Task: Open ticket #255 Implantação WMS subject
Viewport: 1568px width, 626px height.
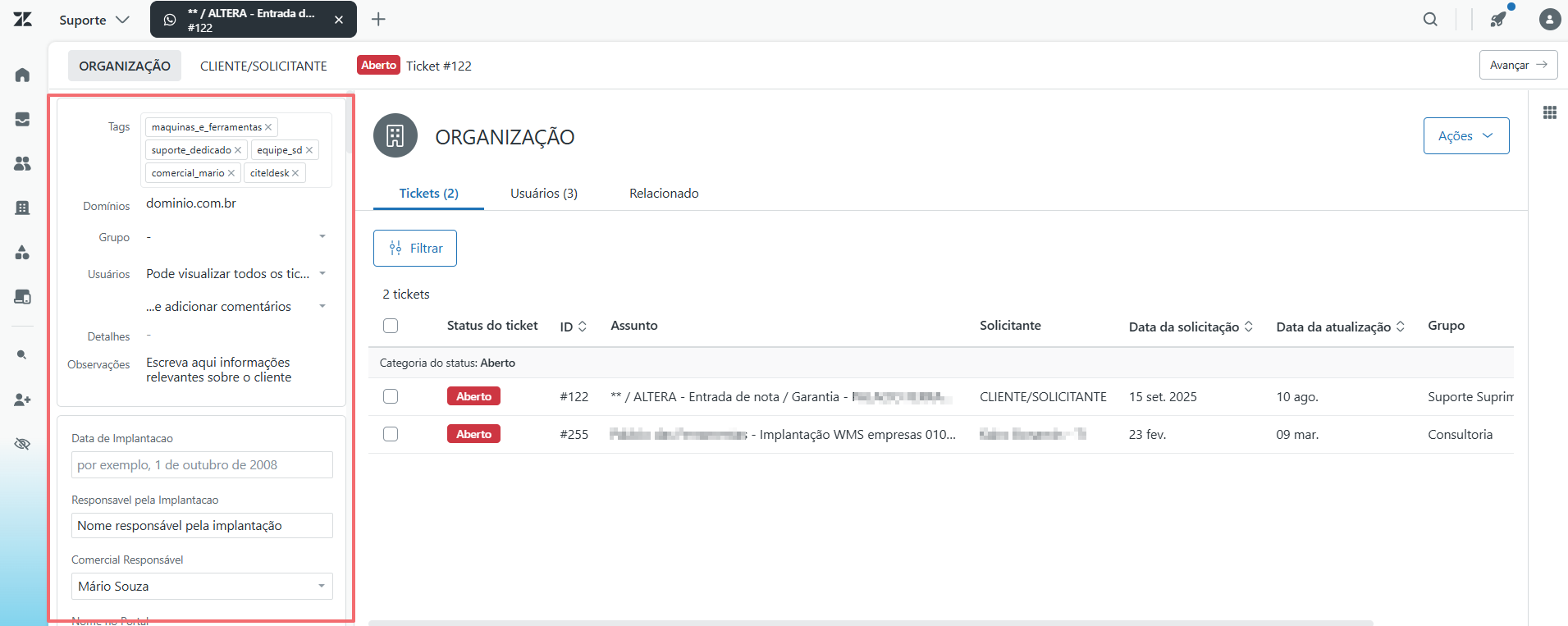Action: (783, 435)
